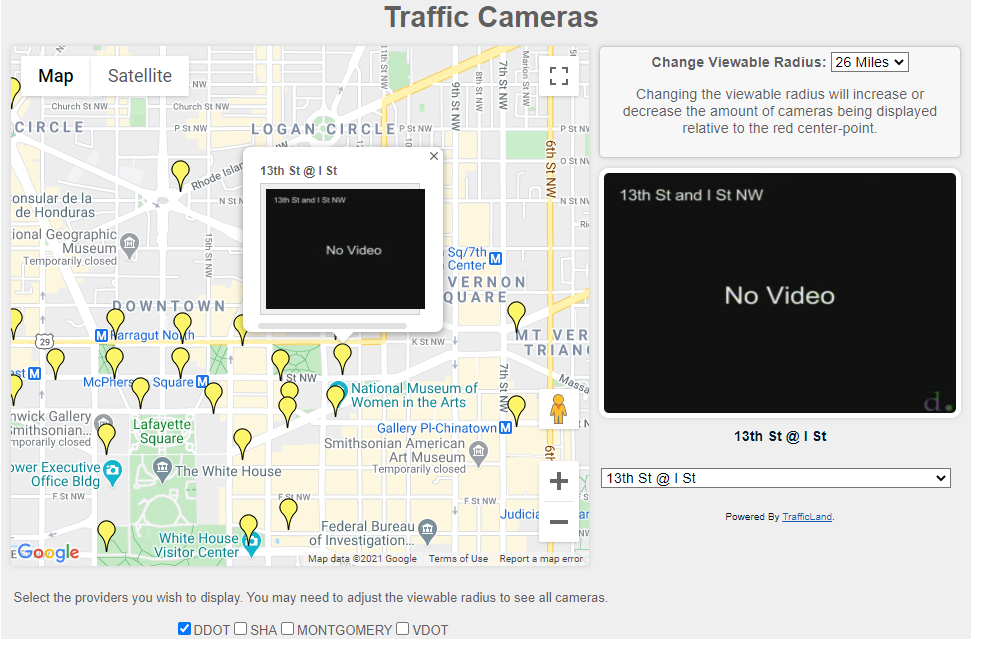
Task: Enable the VDOT provider checkbox
Action: click(403, 629)
